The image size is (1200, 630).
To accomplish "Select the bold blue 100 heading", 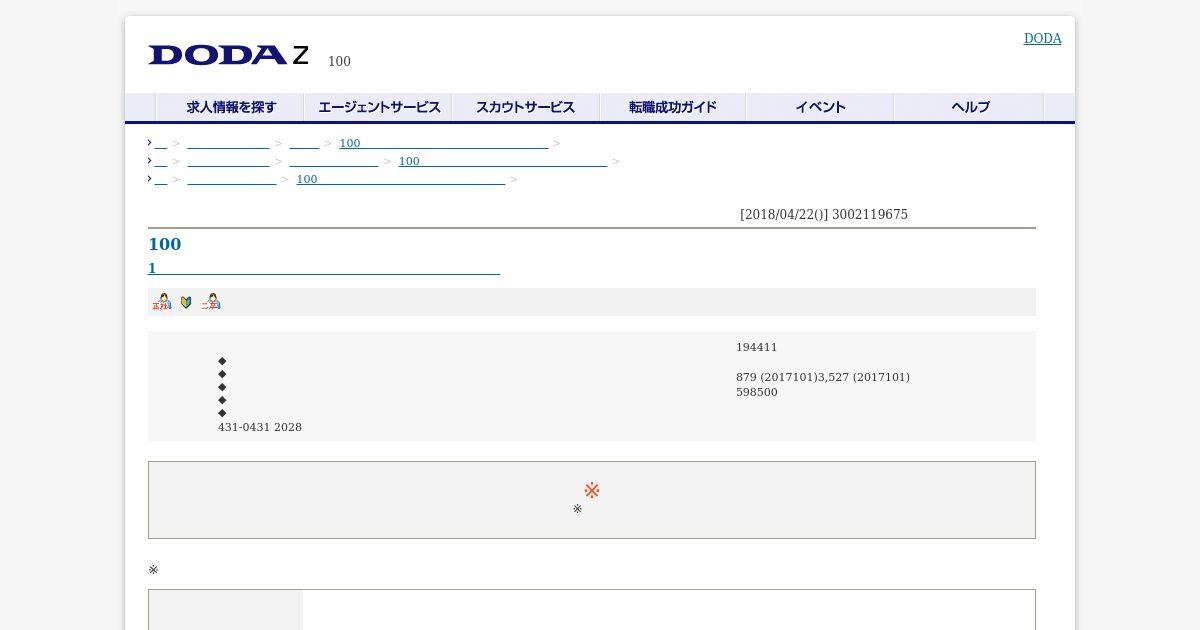I will pos(165,244).
